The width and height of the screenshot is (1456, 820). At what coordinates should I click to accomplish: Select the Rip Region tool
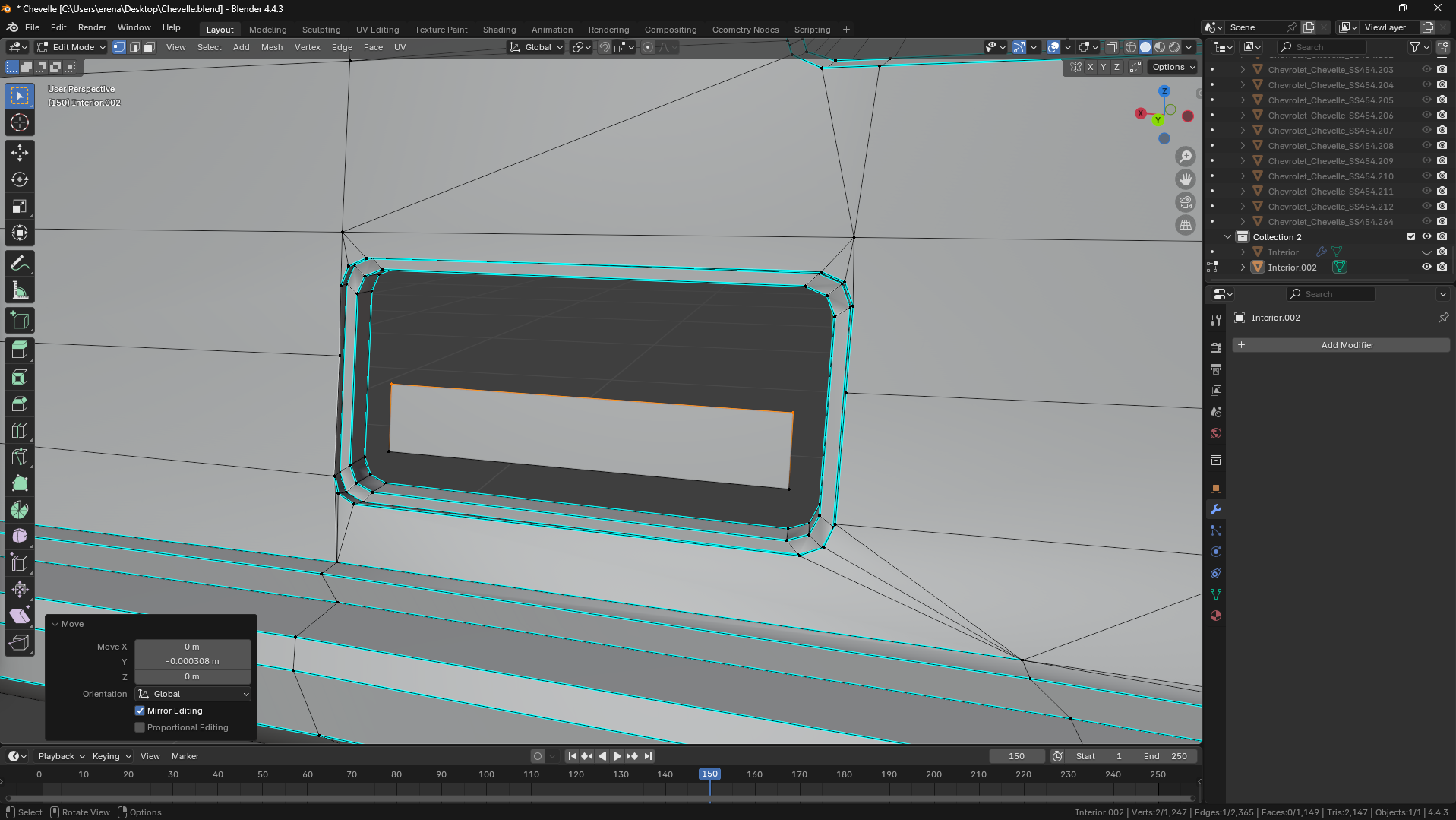click(20, 643)
